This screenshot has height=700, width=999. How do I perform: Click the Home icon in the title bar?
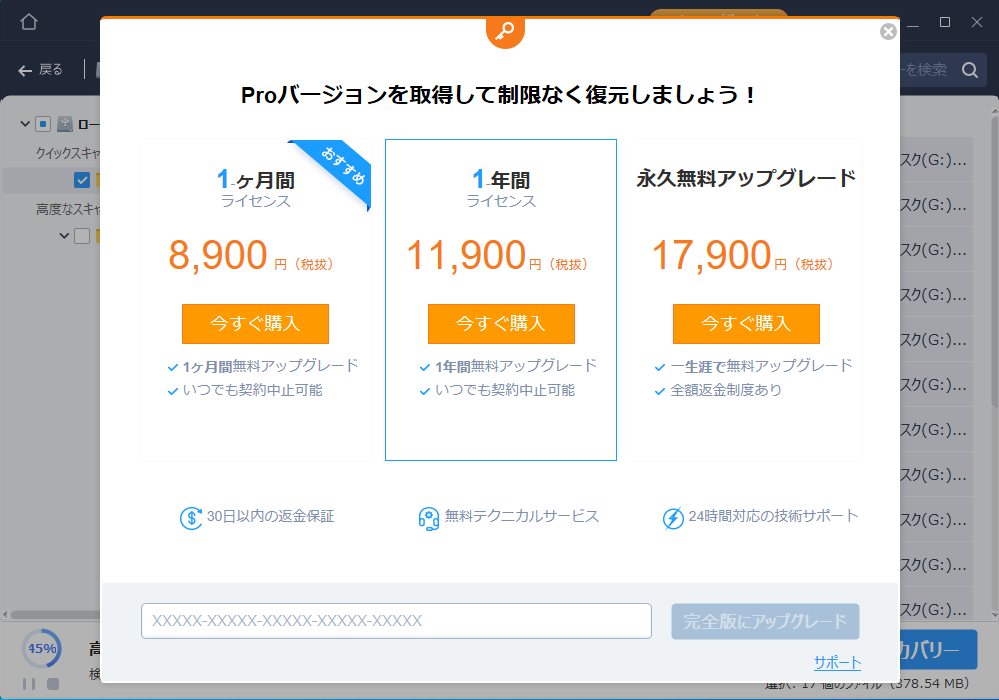29,21
